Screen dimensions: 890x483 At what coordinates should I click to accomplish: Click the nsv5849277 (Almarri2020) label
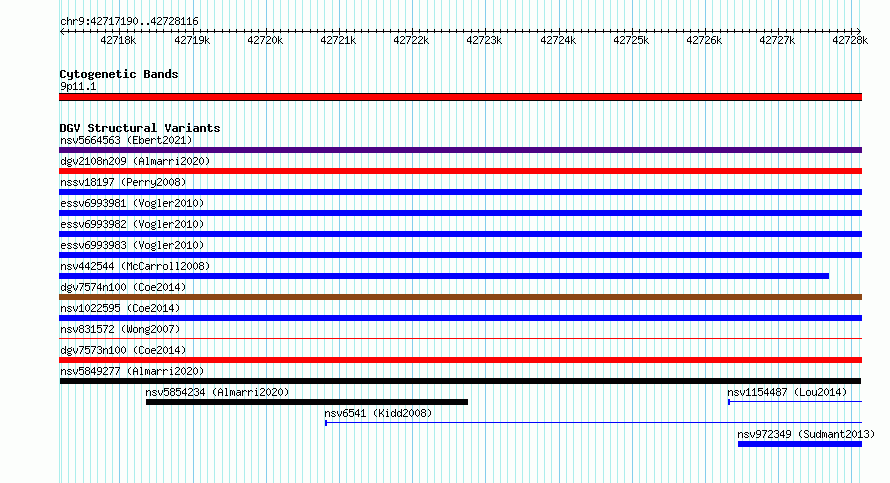[x=132, y=371]
